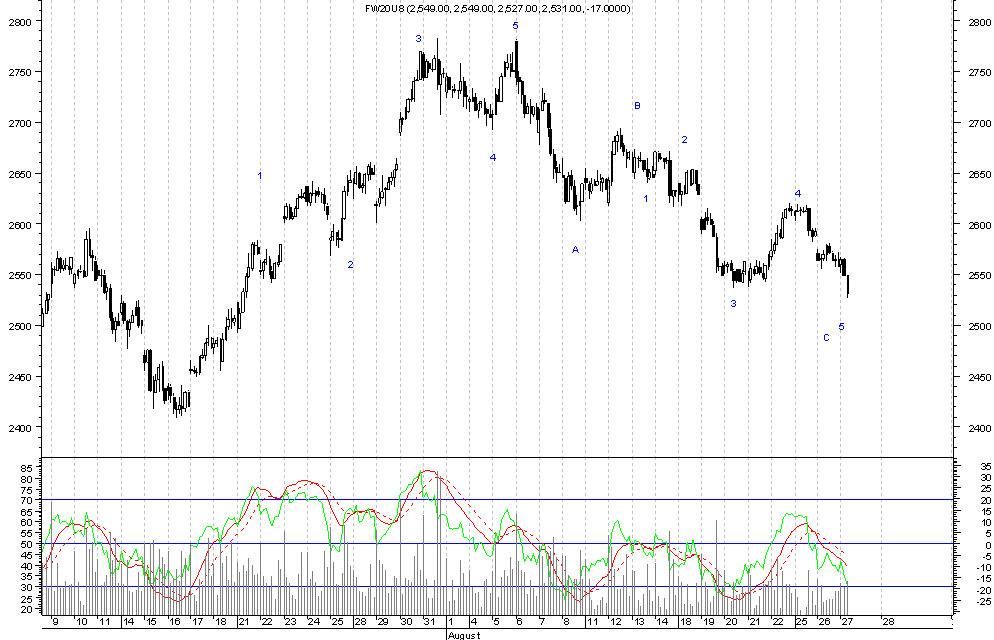Click the -5 value on right oscillator scale
This screenshot has width=994, height=640.
(985, 557)
